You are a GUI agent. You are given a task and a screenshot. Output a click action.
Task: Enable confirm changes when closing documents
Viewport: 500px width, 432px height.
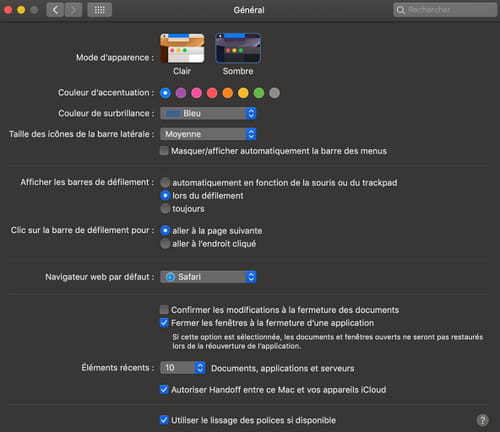(164, 310)
